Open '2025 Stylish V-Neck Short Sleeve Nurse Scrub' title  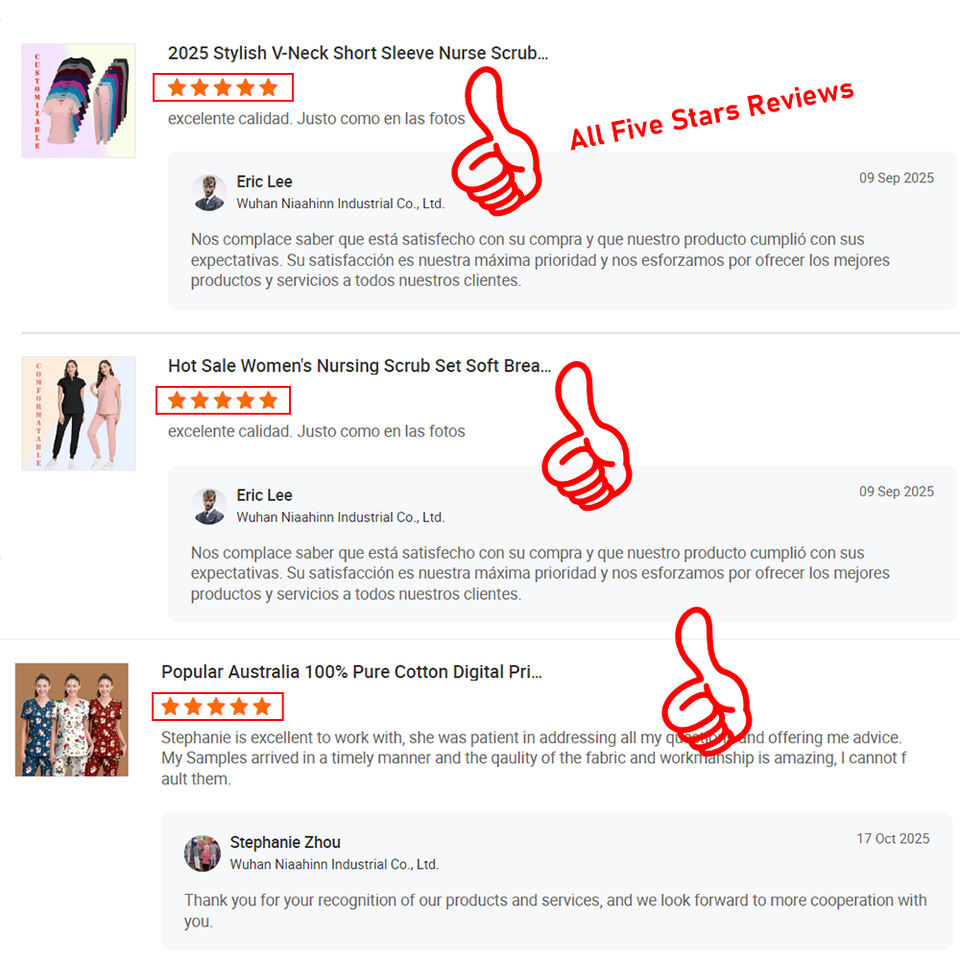point(358,53)
